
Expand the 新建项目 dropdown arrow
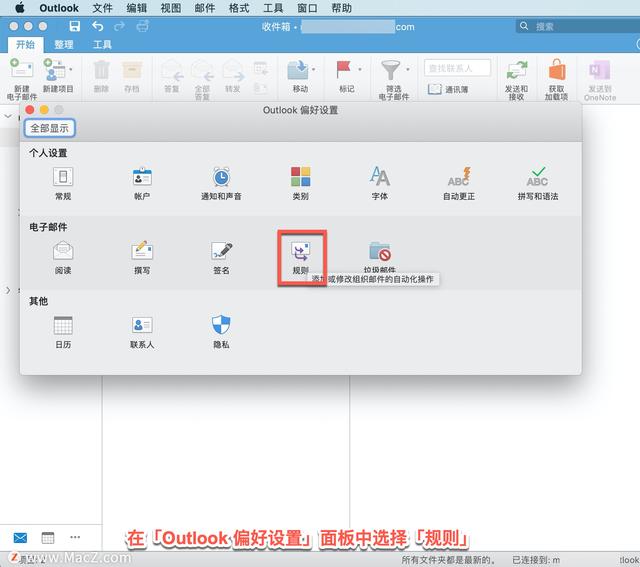click(x=71, y=69)
